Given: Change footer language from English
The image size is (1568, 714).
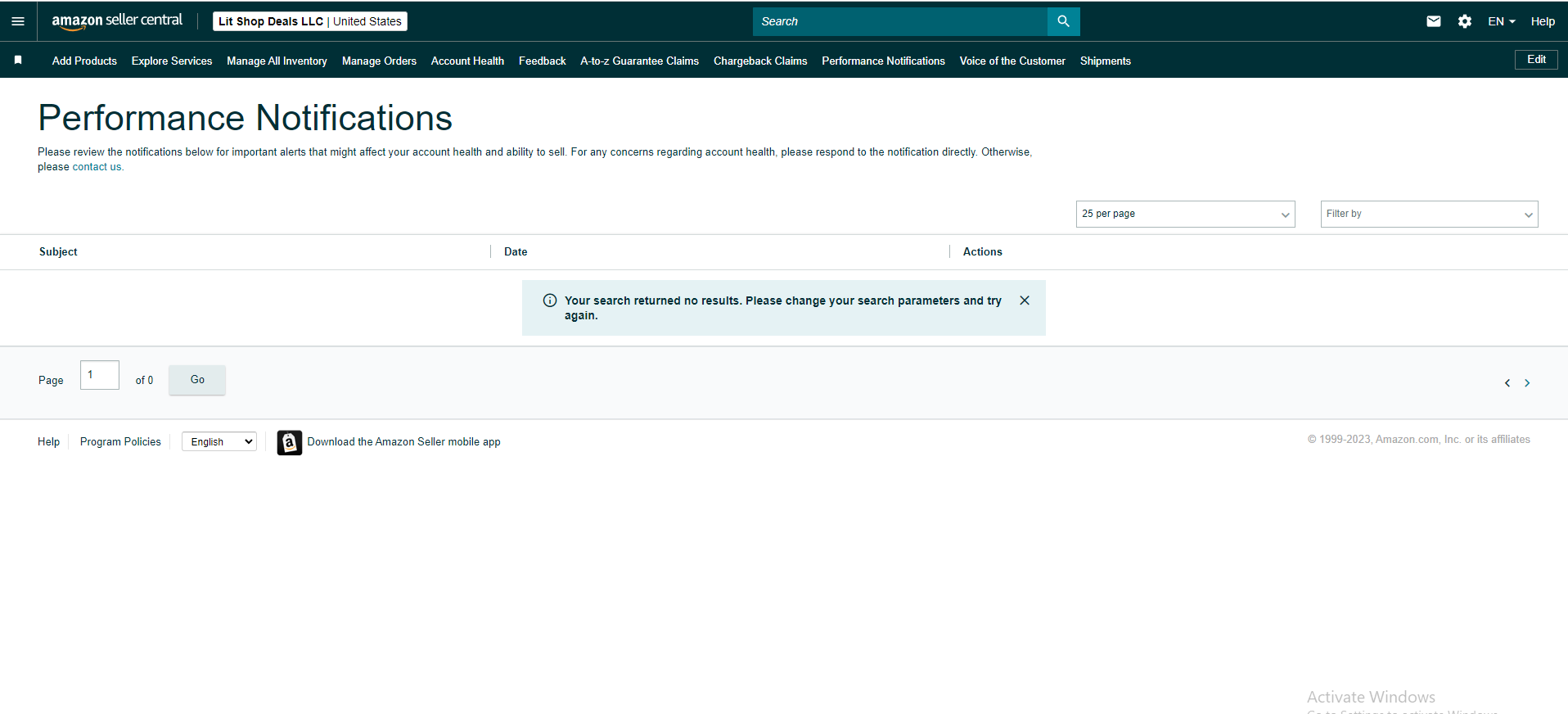Looking at the screenshot, I should click(x=219, y=441).
